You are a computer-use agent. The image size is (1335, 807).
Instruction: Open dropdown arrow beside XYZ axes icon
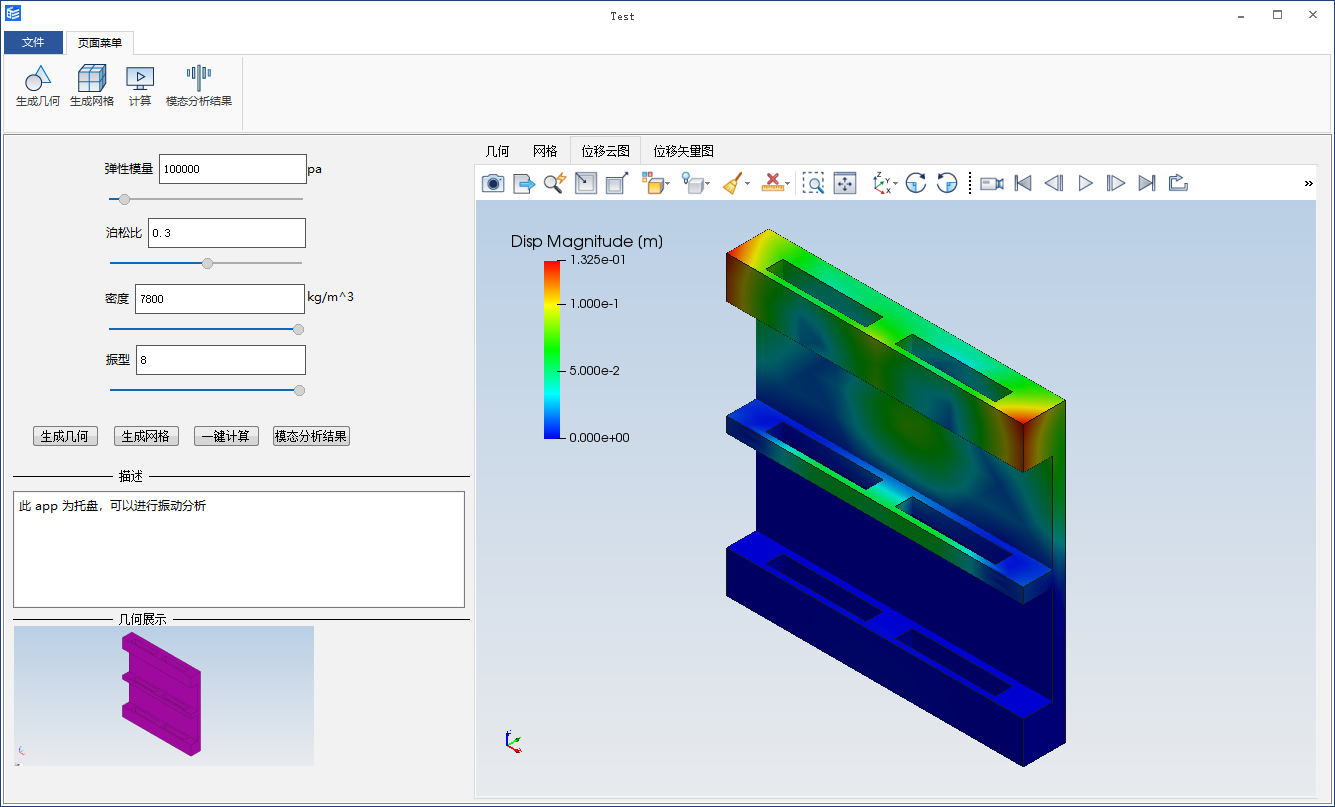[x=896, y=184]
